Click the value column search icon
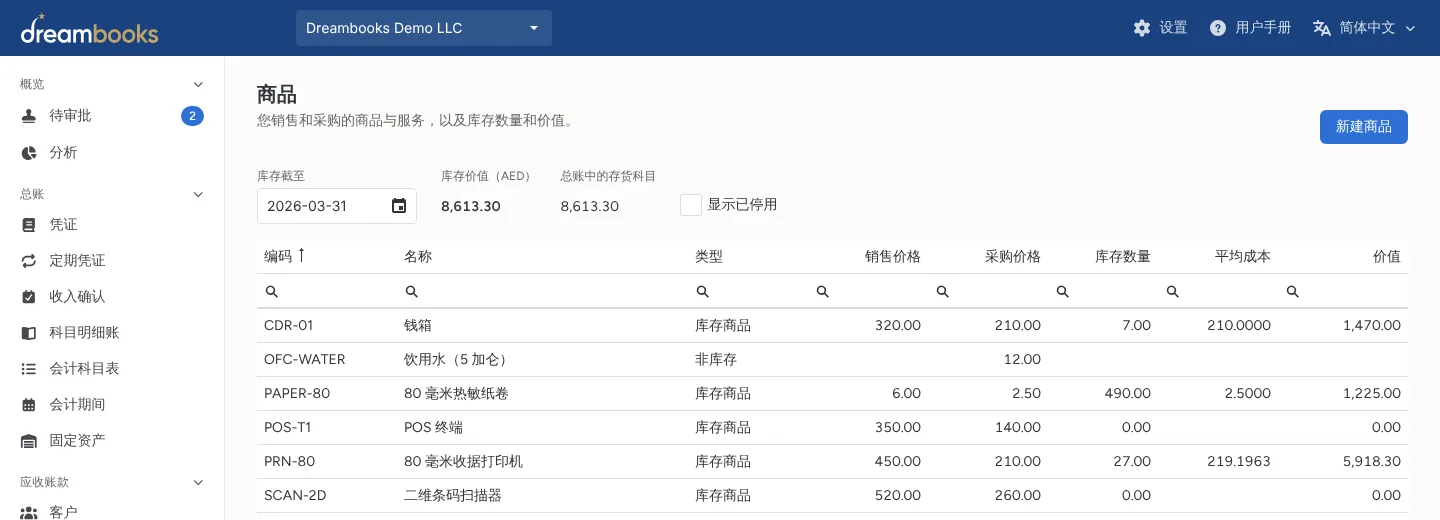 click(1292, 292)
